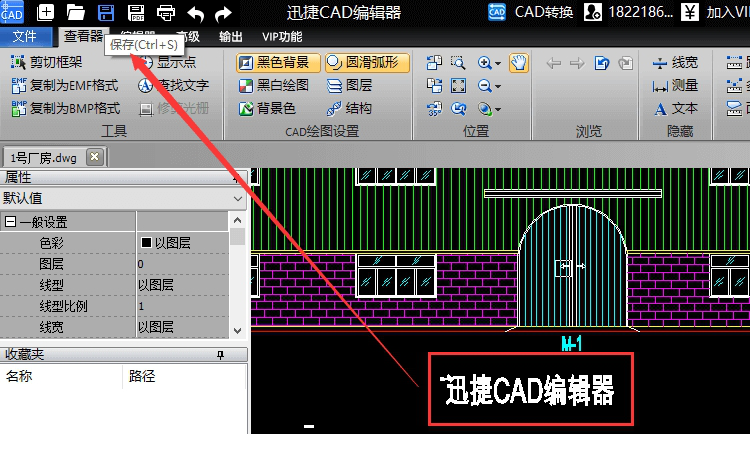Click the rotate view left icon

[x=434, y=63]
